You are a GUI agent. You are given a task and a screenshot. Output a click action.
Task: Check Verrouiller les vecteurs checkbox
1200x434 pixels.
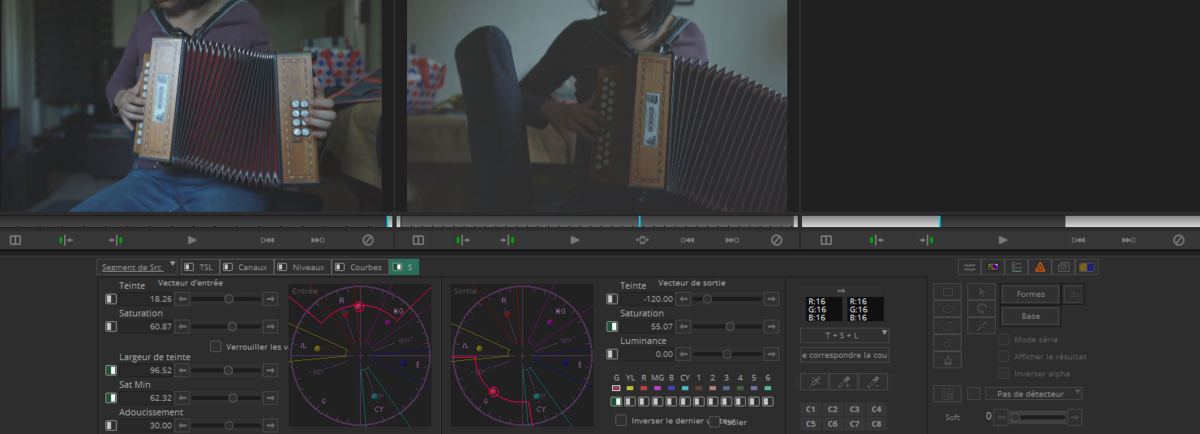pyautogui.click(x=215, y=346)
